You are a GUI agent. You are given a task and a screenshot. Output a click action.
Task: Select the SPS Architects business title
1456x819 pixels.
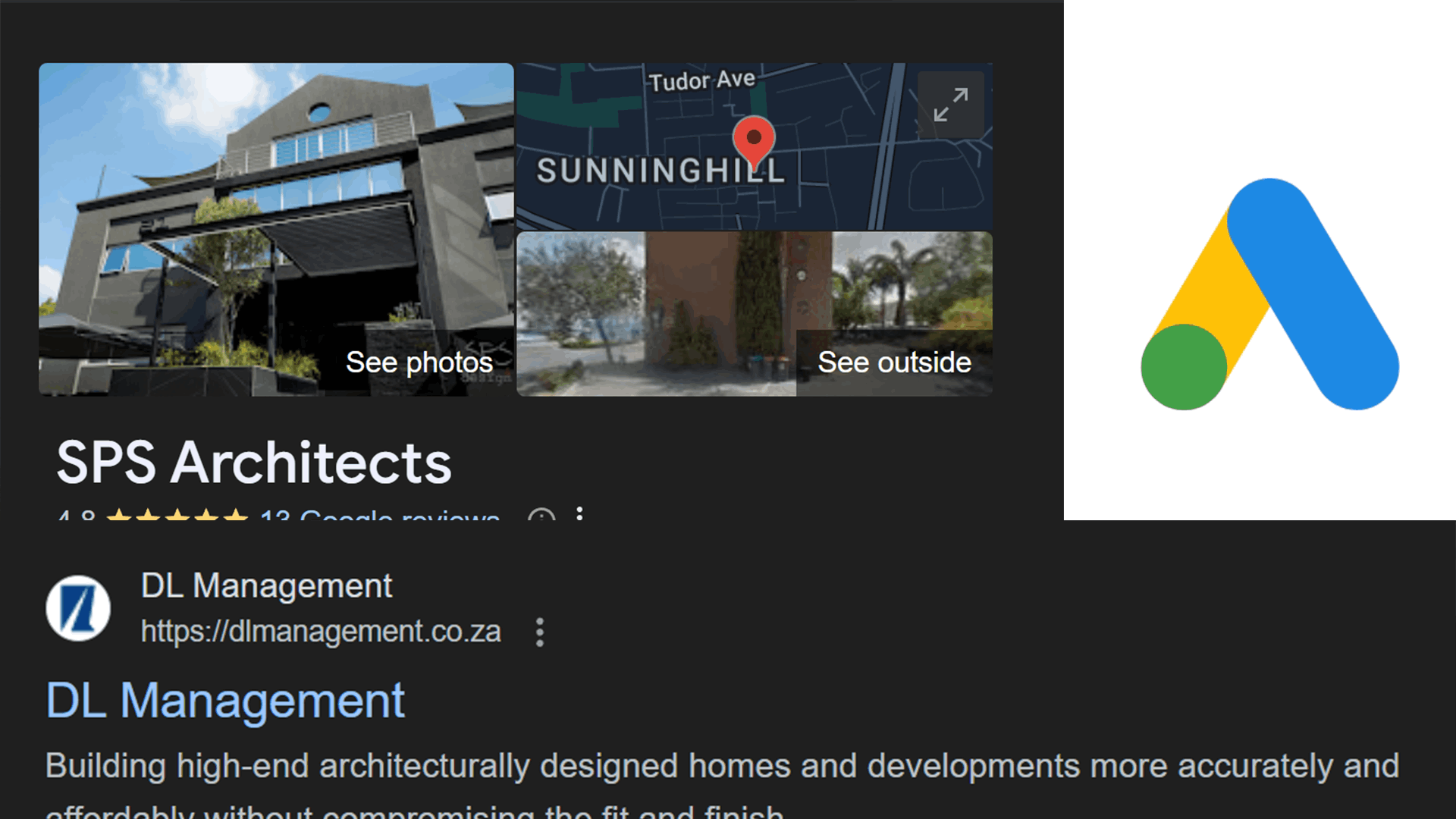click(254, 463)
